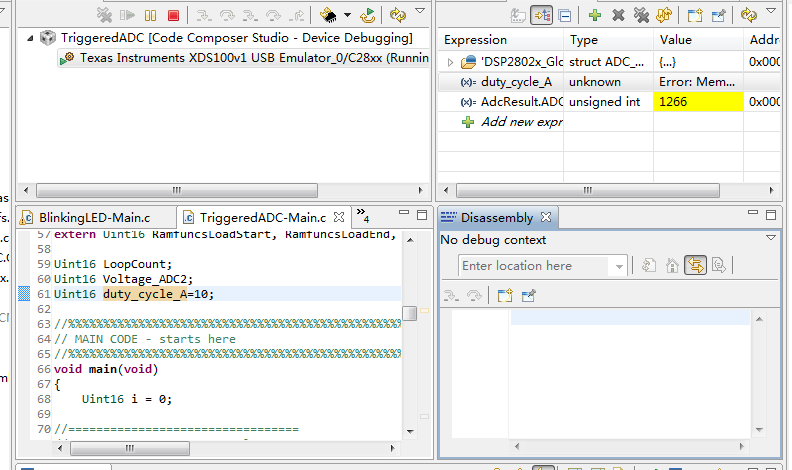This screenshot has height=470, width=792.
Task: Click the Error: Mem... value cell
Action: pos(698,82)
